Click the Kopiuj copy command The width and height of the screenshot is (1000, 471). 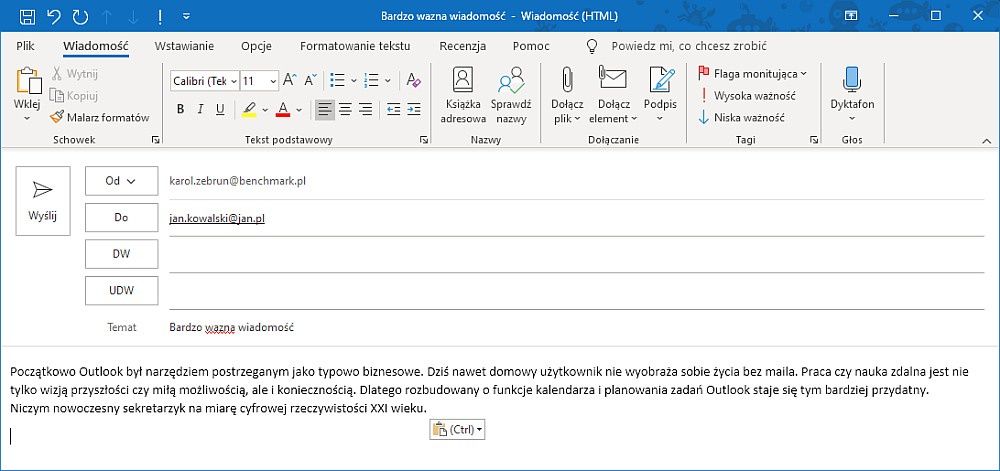tap(74, 96)
